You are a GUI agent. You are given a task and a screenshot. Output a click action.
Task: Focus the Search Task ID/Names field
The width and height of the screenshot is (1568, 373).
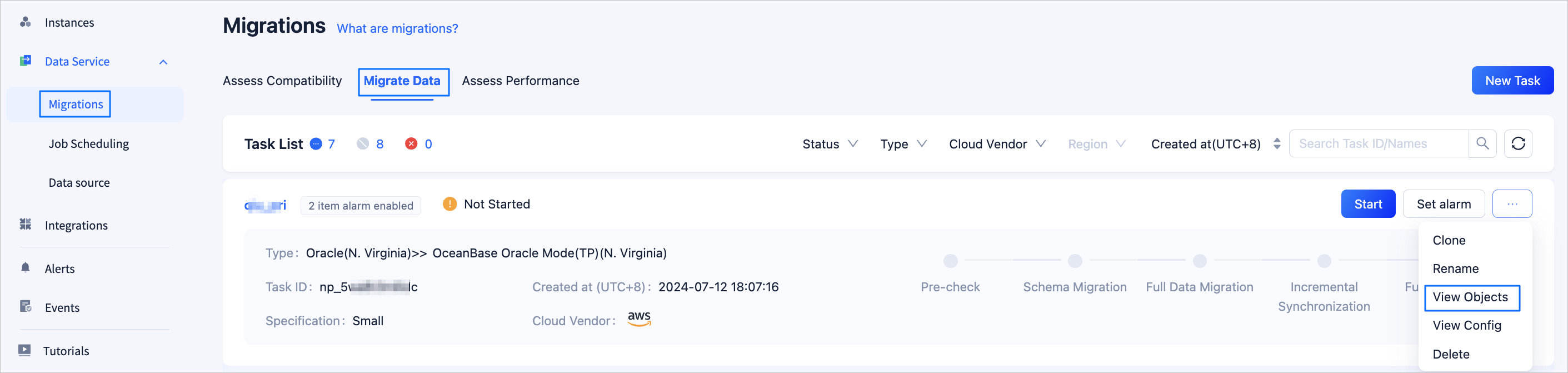(1378, 143)
